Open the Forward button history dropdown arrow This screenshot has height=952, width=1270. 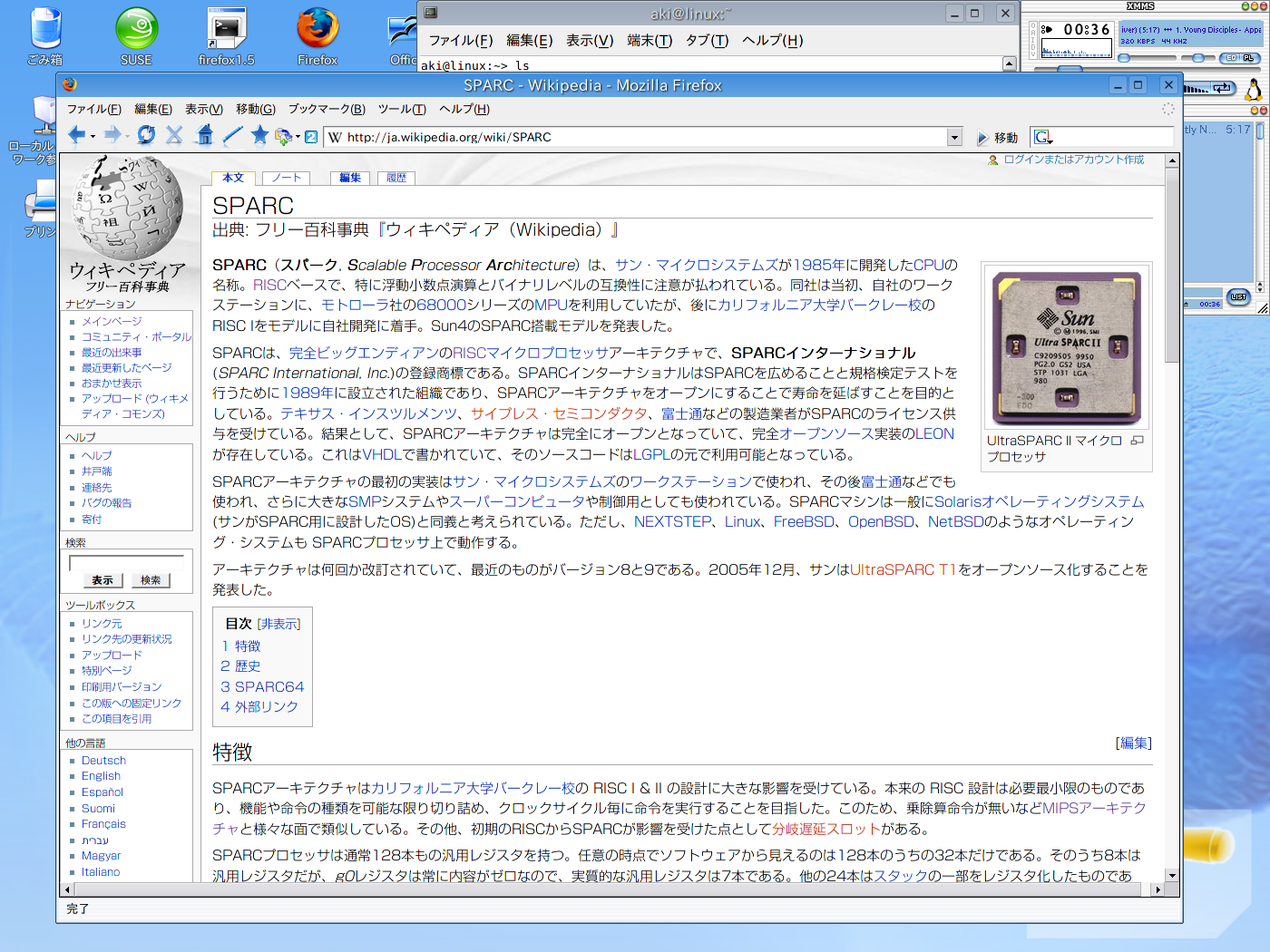pos(128,137)
